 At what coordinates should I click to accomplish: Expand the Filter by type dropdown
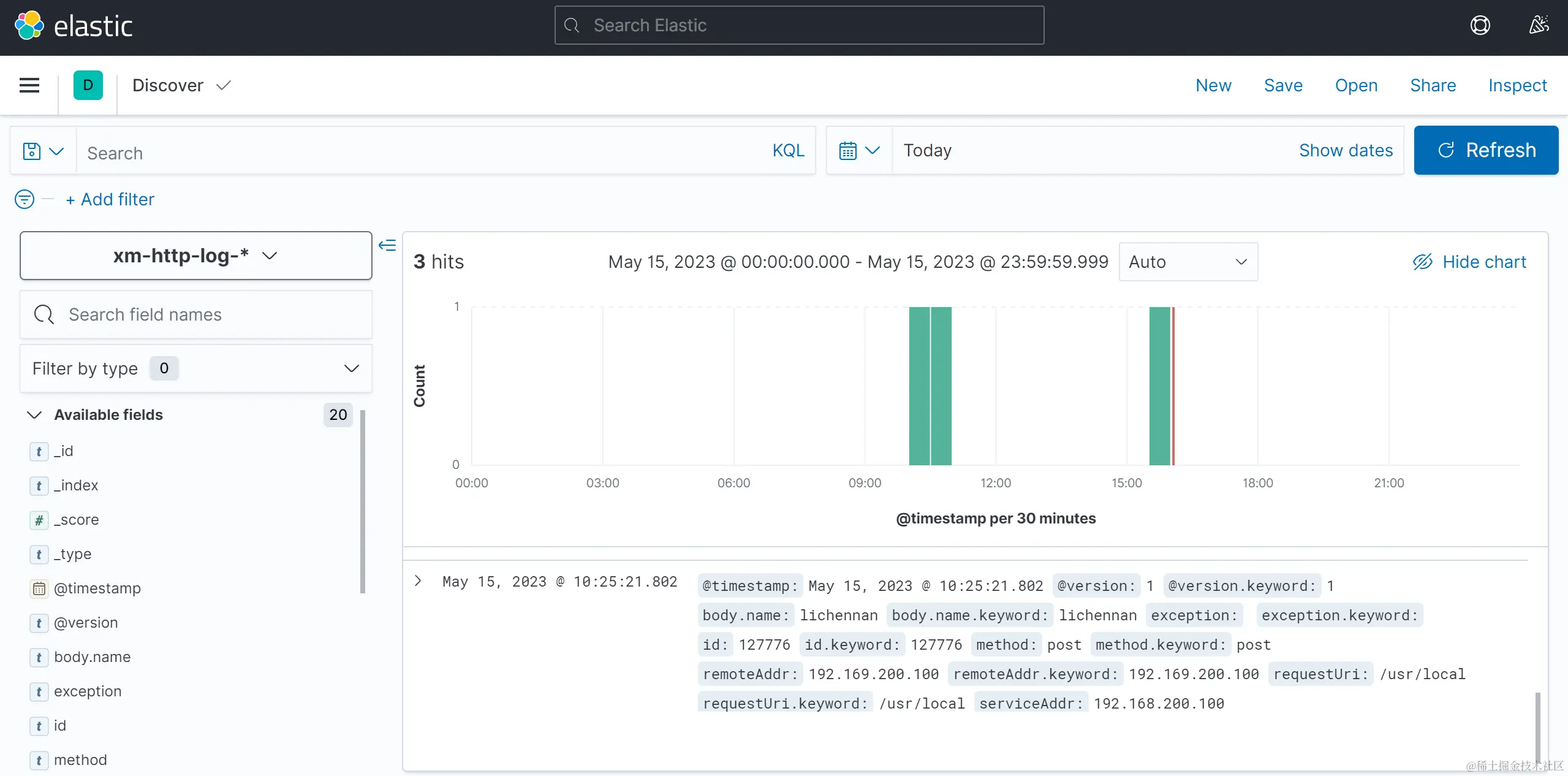[x=195, y=368]
